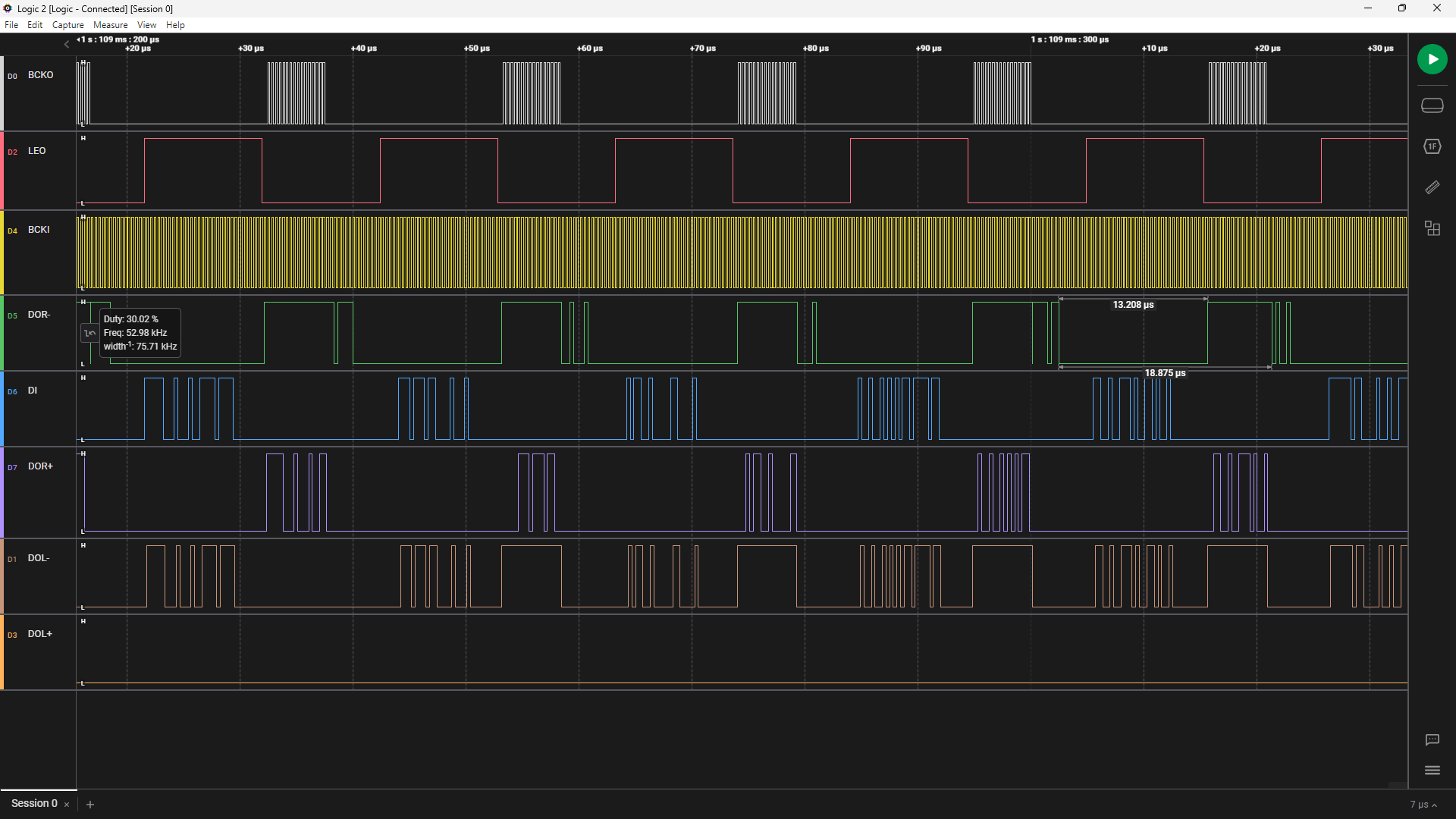1456x819 pixels.
Task: Expand the 7 µs zoom dropdown
Action: tap(1423, 805)
